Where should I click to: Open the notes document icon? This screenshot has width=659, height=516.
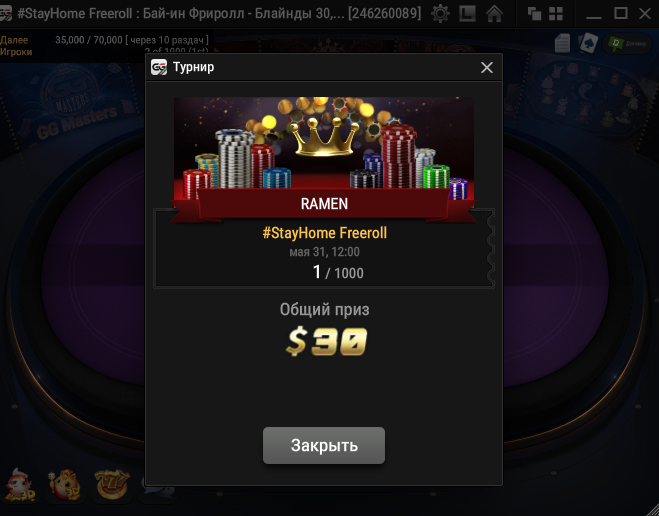click(x=562, y=43)
